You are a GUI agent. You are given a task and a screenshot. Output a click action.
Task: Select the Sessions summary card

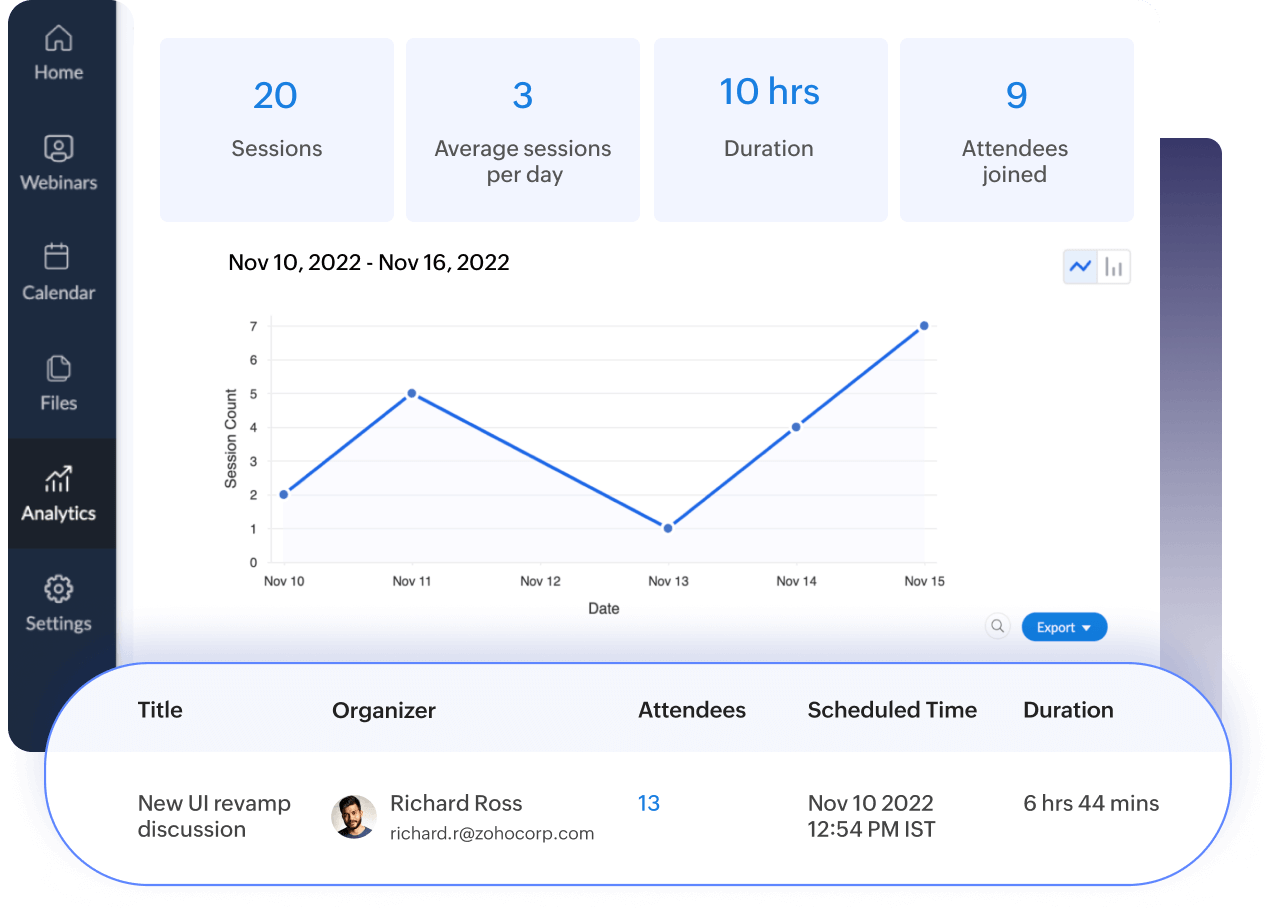click(277, 129)
